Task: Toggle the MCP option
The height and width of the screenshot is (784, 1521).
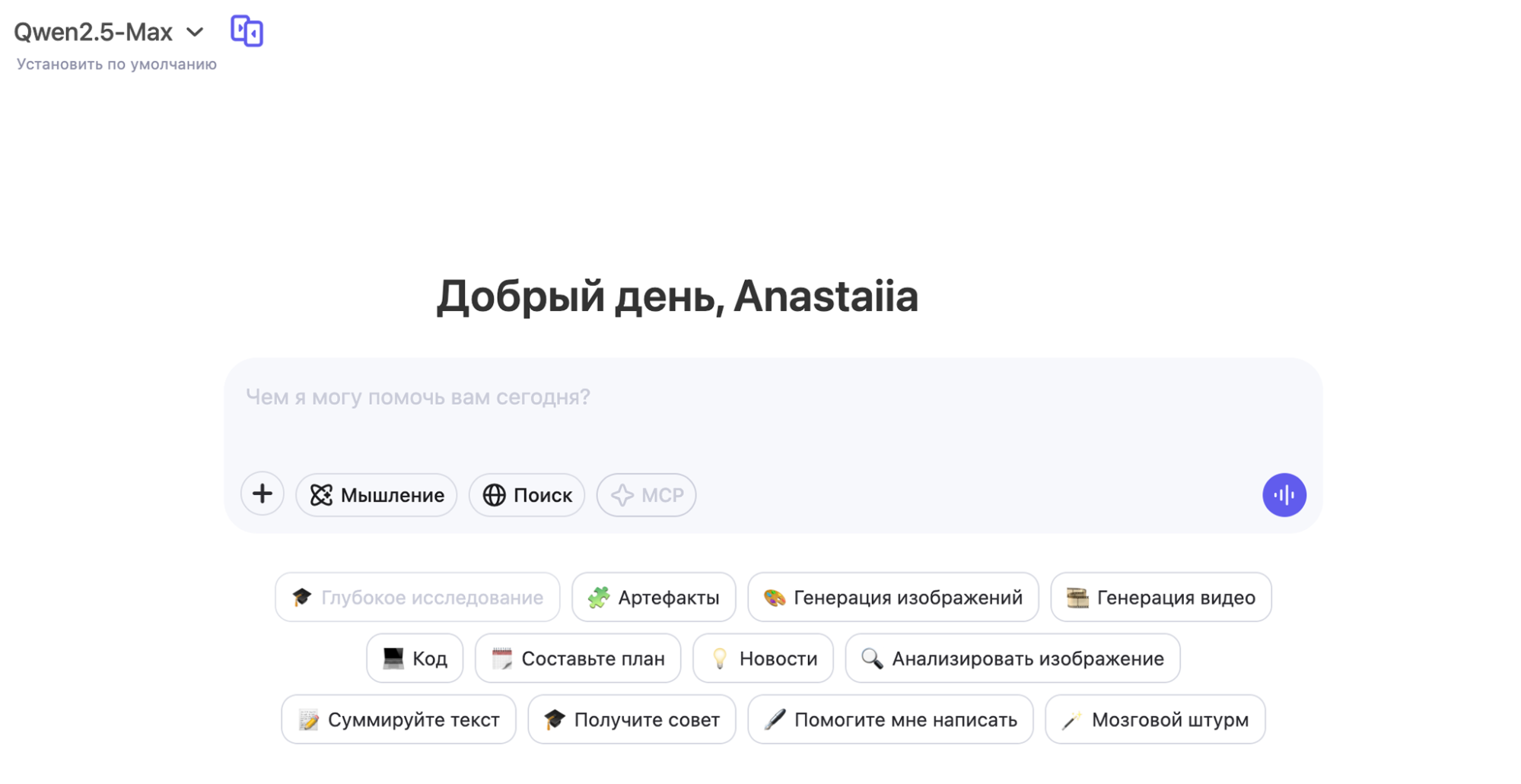Action: [646, 495]
